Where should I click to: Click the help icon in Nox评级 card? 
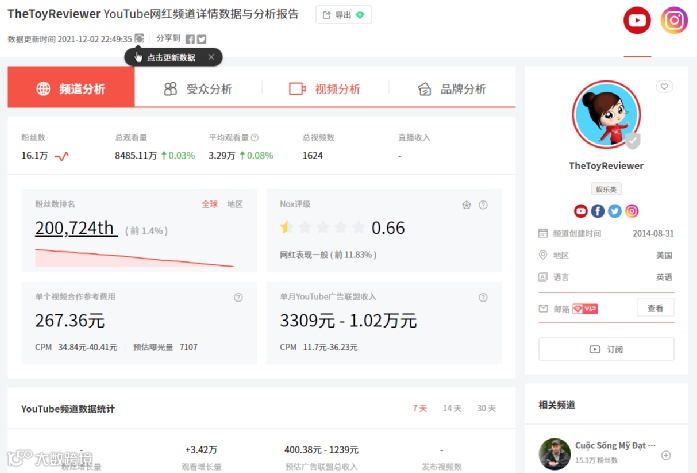tap(483, 205)
